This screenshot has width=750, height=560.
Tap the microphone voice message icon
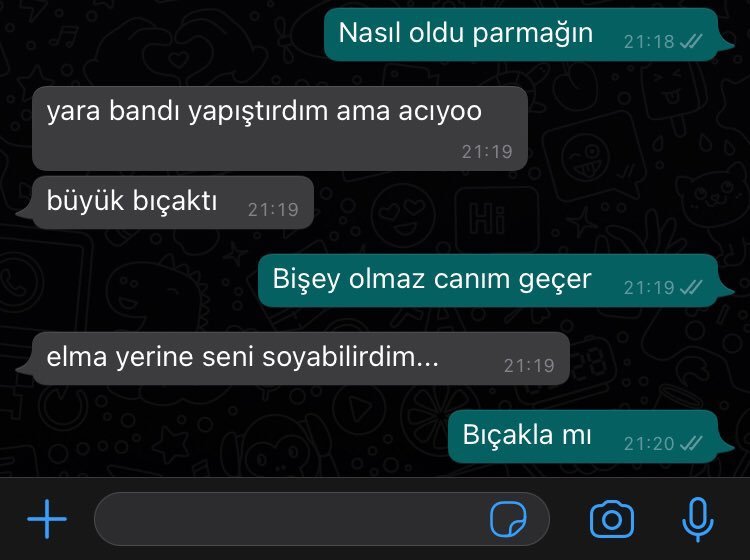pyautogui.click(x=698, y=519)
